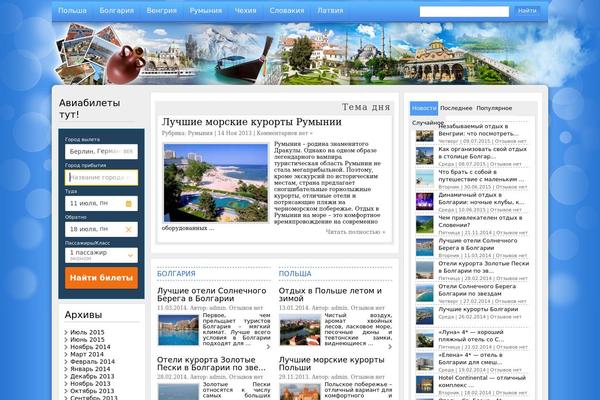600x400 pixels.
Task: Switch to the Популярное tab
Action: pyautogui.click(x=494, y=108)
